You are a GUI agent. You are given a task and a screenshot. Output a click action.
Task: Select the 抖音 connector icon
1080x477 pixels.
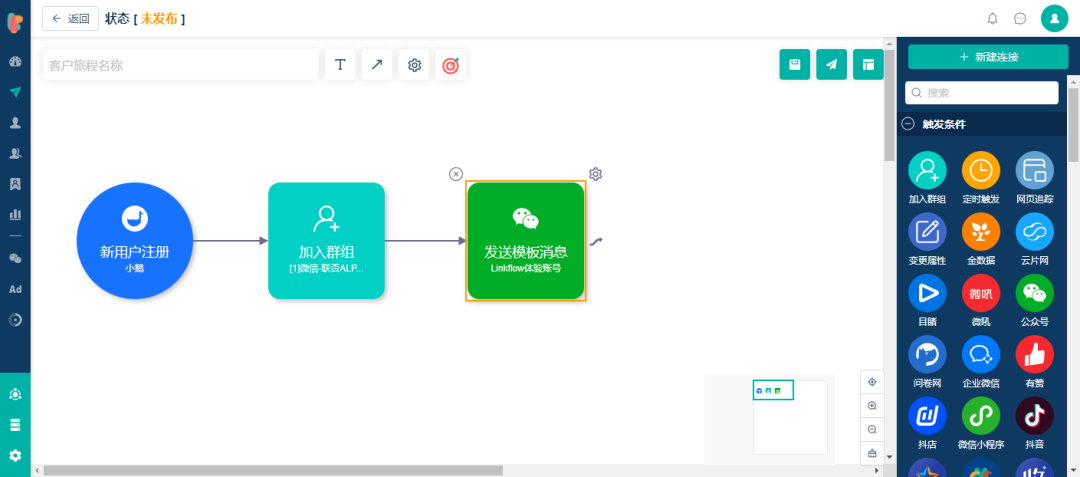(1035, 416)
